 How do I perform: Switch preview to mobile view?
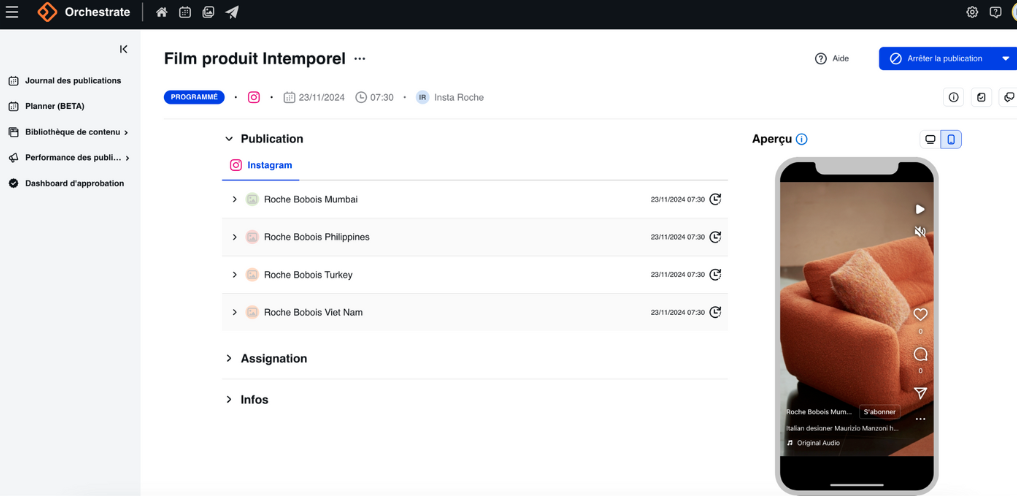pyautogui.click(x=951, y=139)
